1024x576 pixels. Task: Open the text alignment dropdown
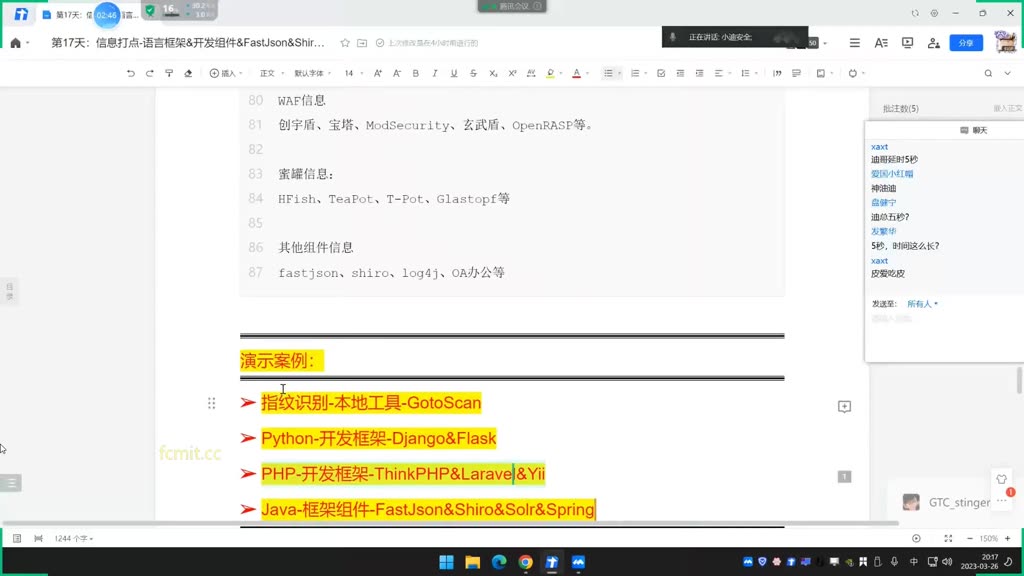click(722, 73)
